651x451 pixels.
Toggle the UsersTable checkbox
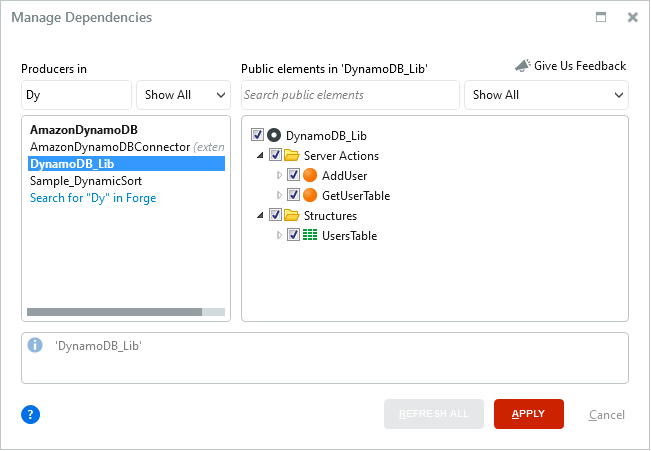point(293,235)
